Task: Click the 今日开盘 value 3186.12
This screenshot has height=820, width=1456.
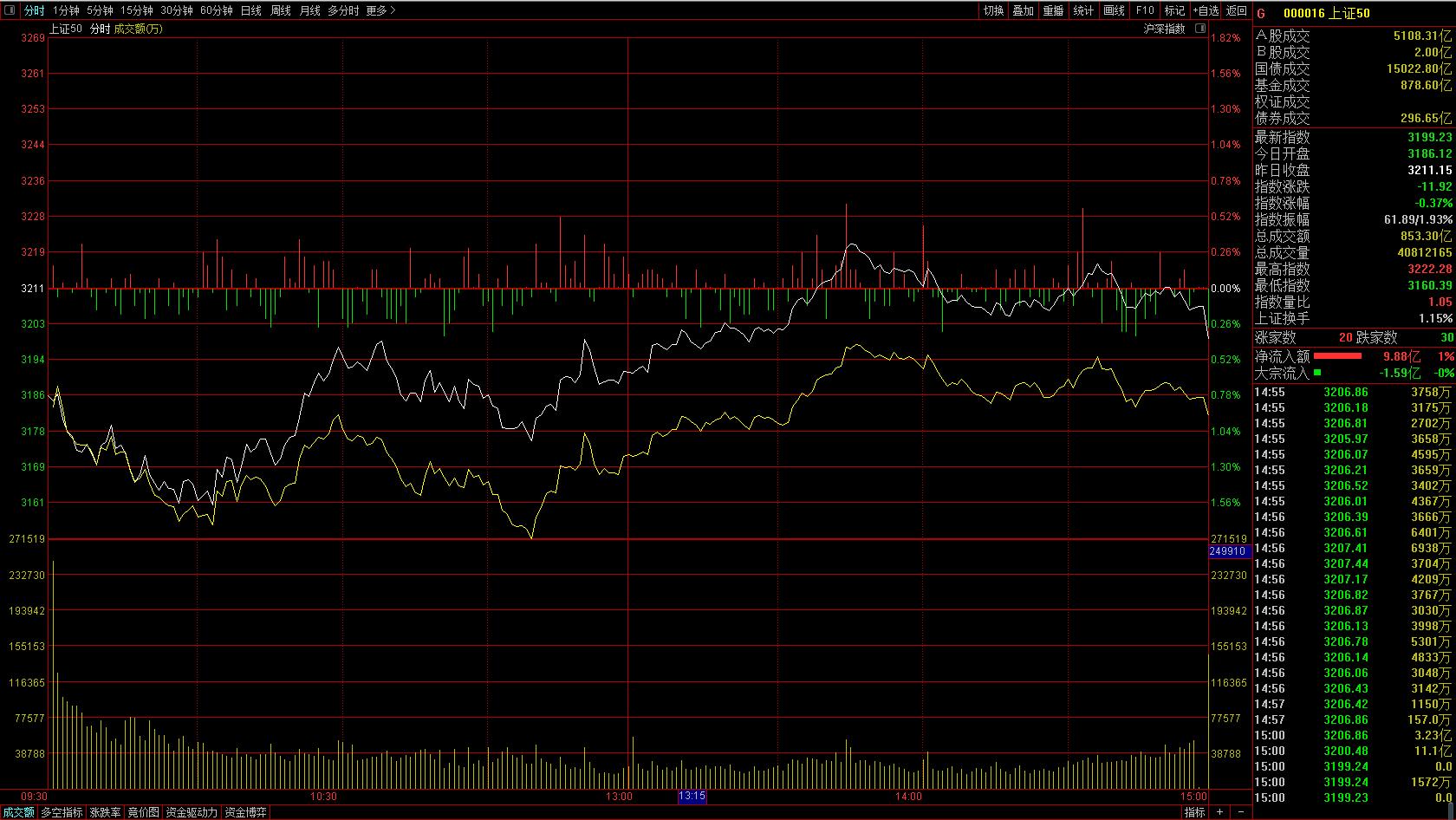Action: [1430, 153]
